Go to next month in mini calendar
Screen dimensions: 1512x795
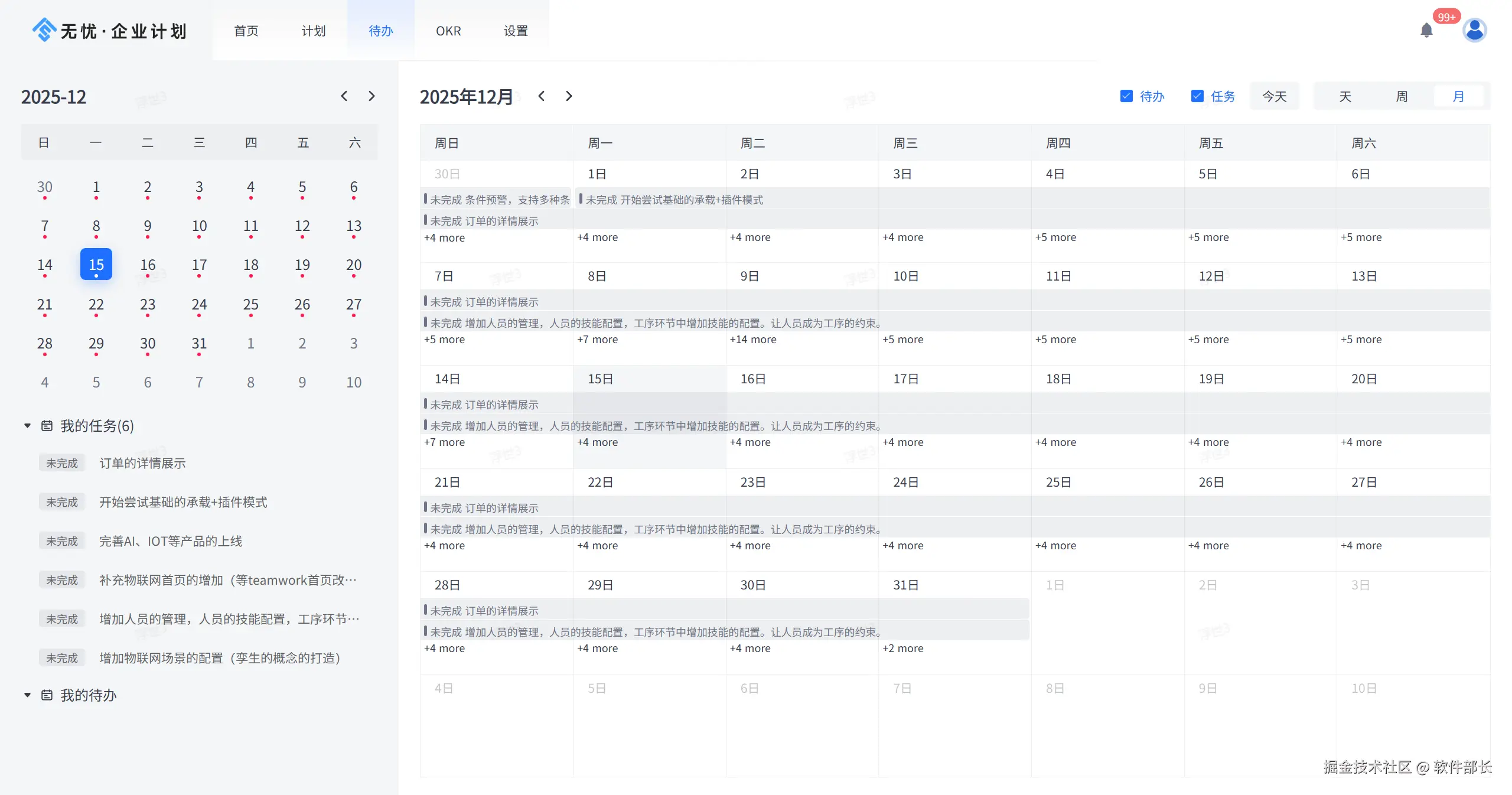[x=372, y=96]
